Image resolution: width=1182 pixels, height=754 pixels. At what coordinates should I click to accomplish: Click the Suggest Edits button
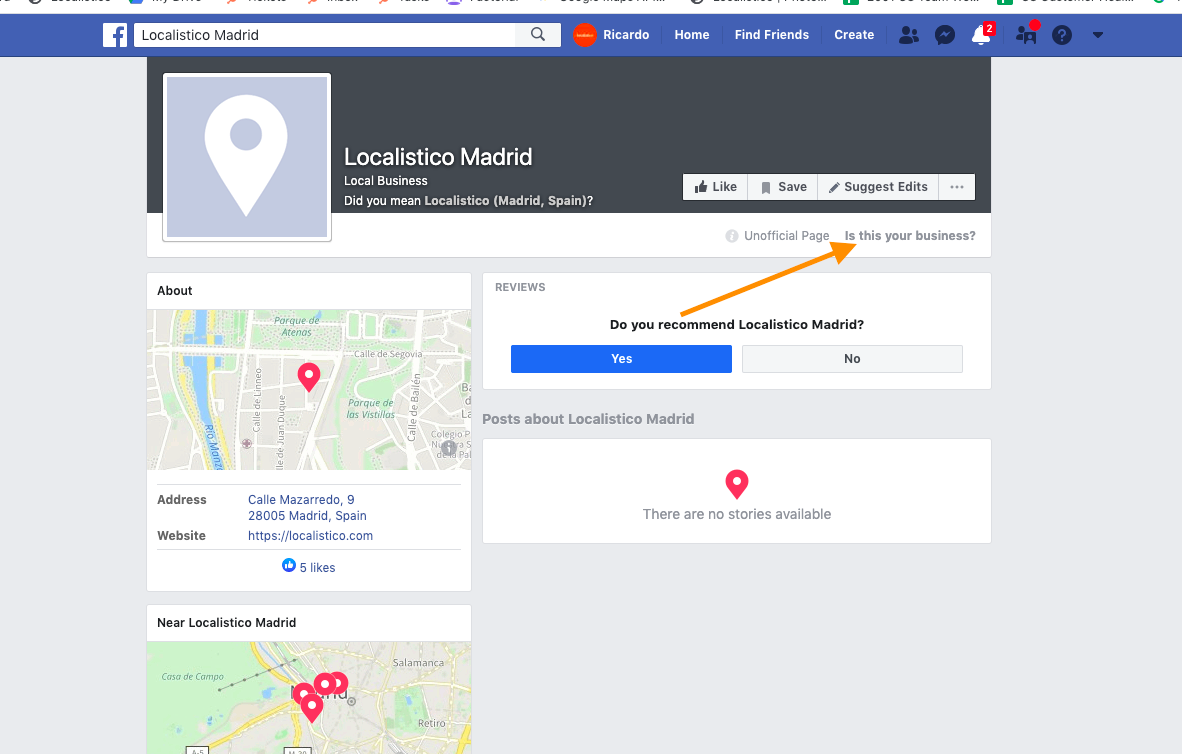click(878, 187)
